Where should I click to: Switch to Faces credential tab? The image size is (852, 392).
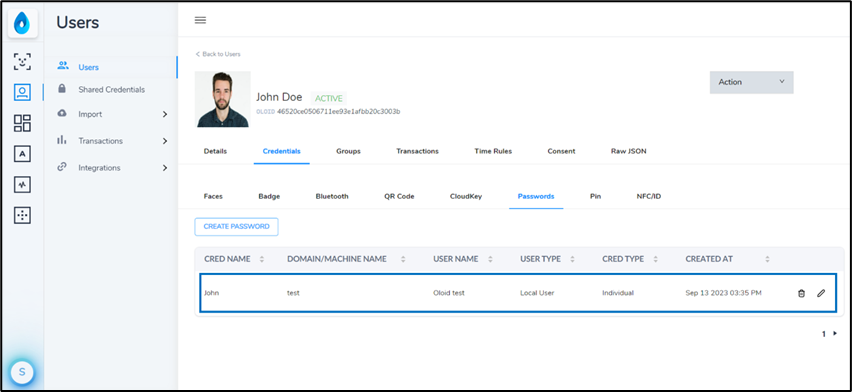[213, 196]
